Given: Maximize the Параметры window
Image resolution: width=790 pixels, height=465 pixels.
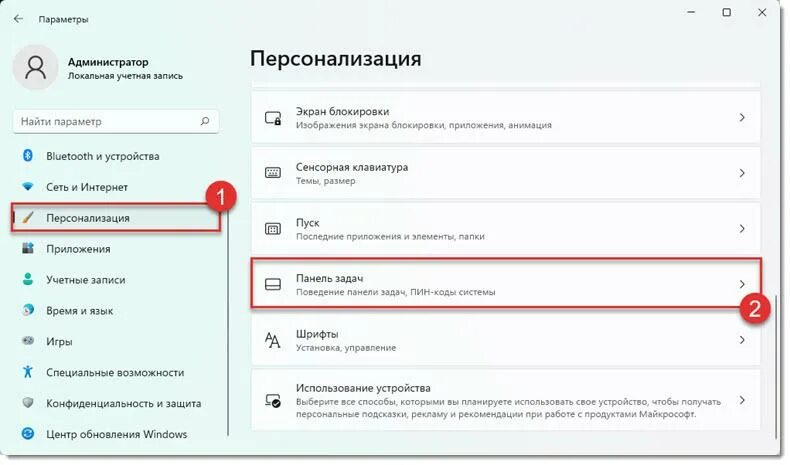Looking at the screenshot, I should click(x=727, y=12).
